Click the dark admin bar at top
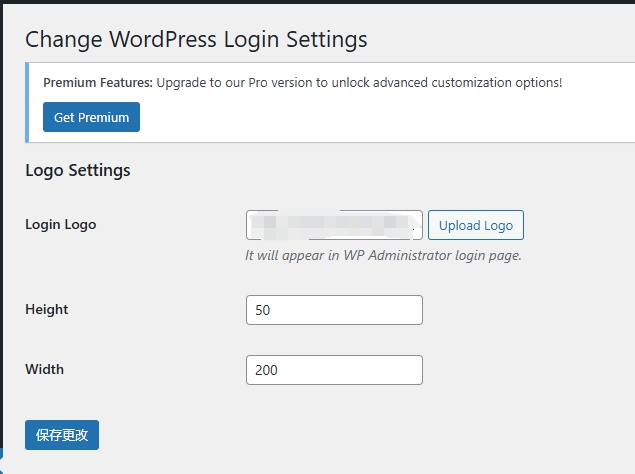This screenshot has height=474, width=635. 317,2
